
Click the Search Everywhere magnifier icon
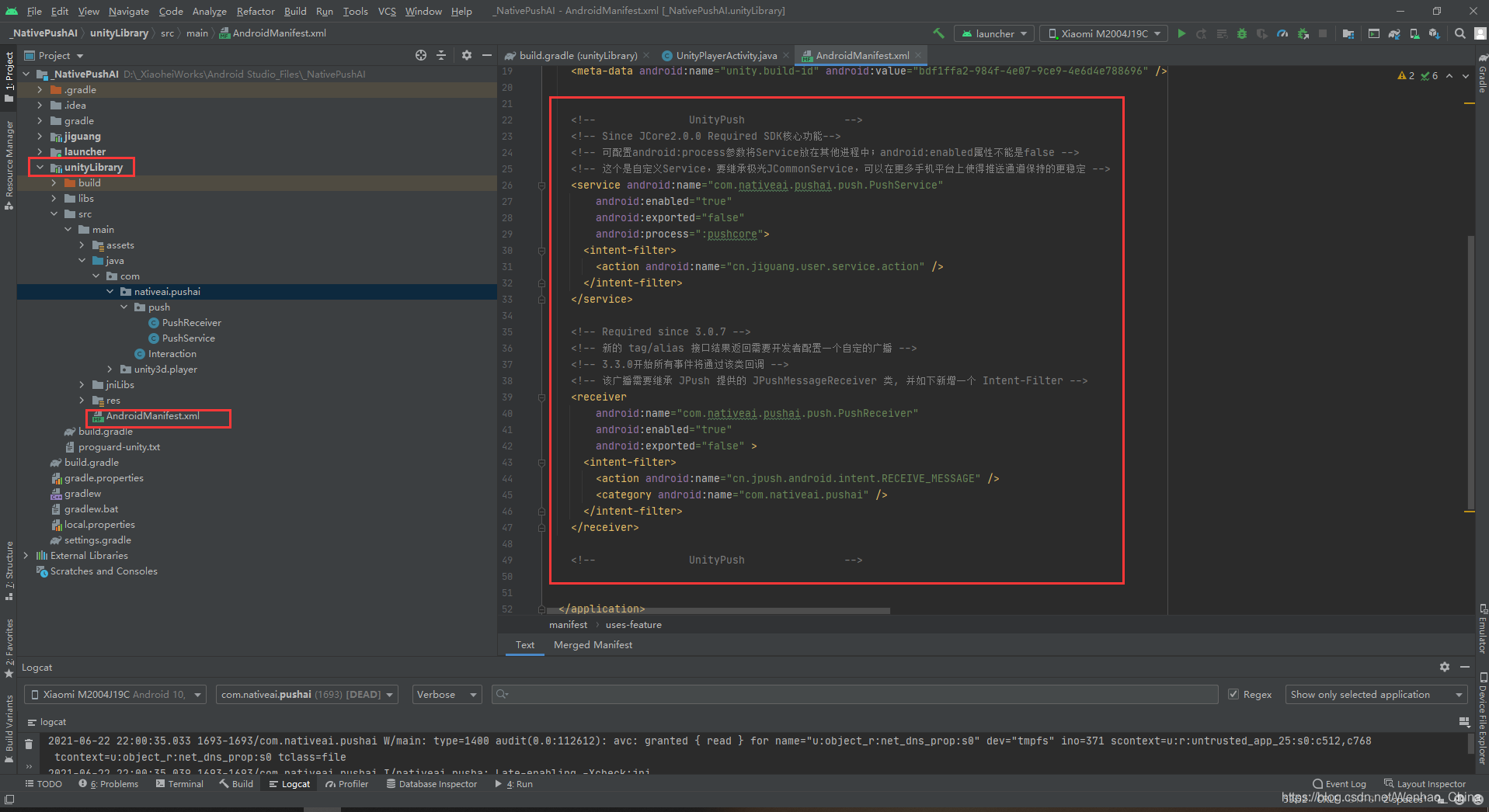point(1460,33)
